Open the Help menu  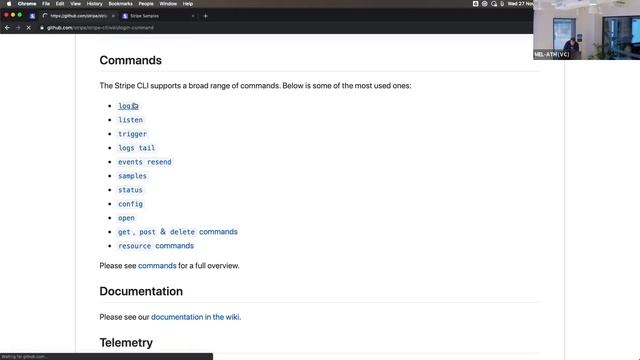[188, 4]
